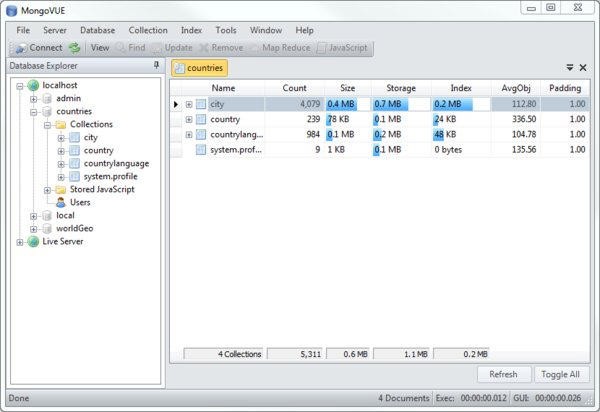Expand the Live Server node
600x412 pixels.
[20, 242]
